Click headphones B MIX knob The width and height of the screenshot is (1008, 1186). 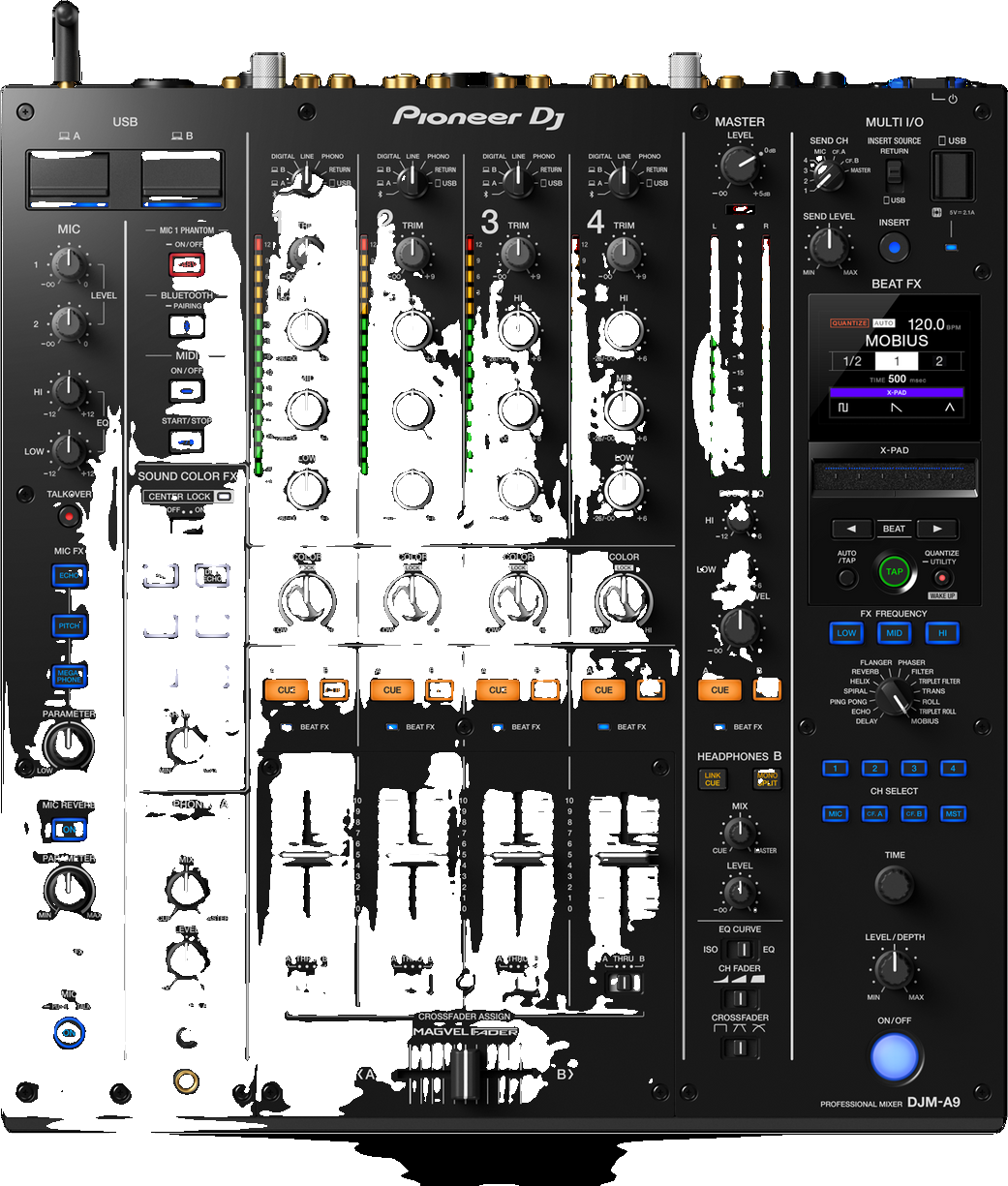click(739, 833)
